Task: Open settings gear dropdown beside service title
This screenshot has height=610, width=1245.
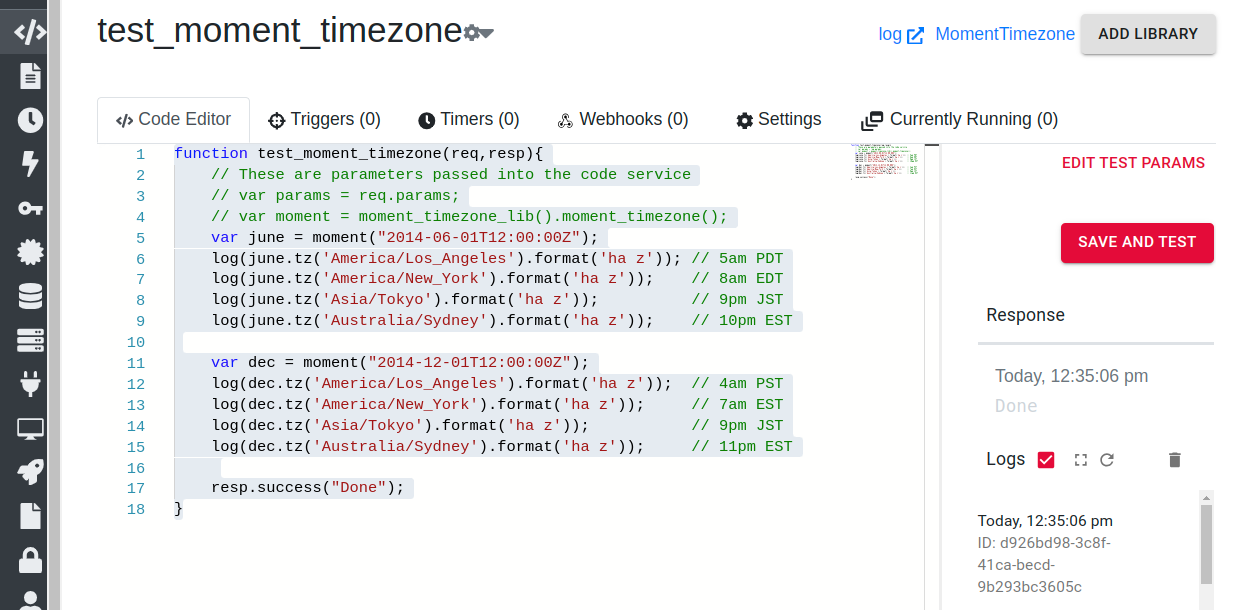Action: point(479,33)
